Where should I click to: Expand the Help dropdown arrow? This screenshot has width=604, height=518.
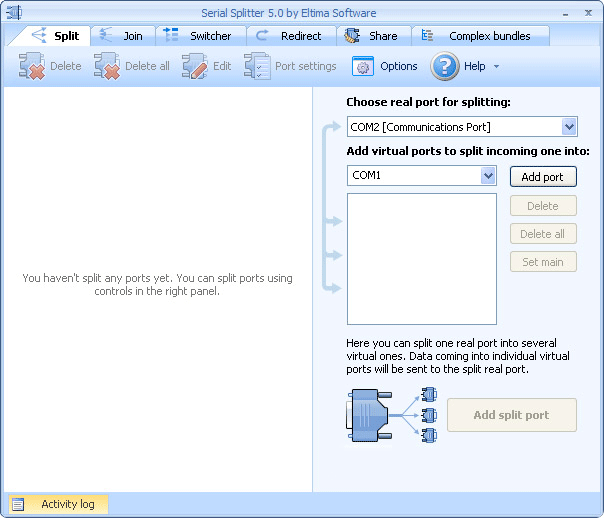pos(497,67)
